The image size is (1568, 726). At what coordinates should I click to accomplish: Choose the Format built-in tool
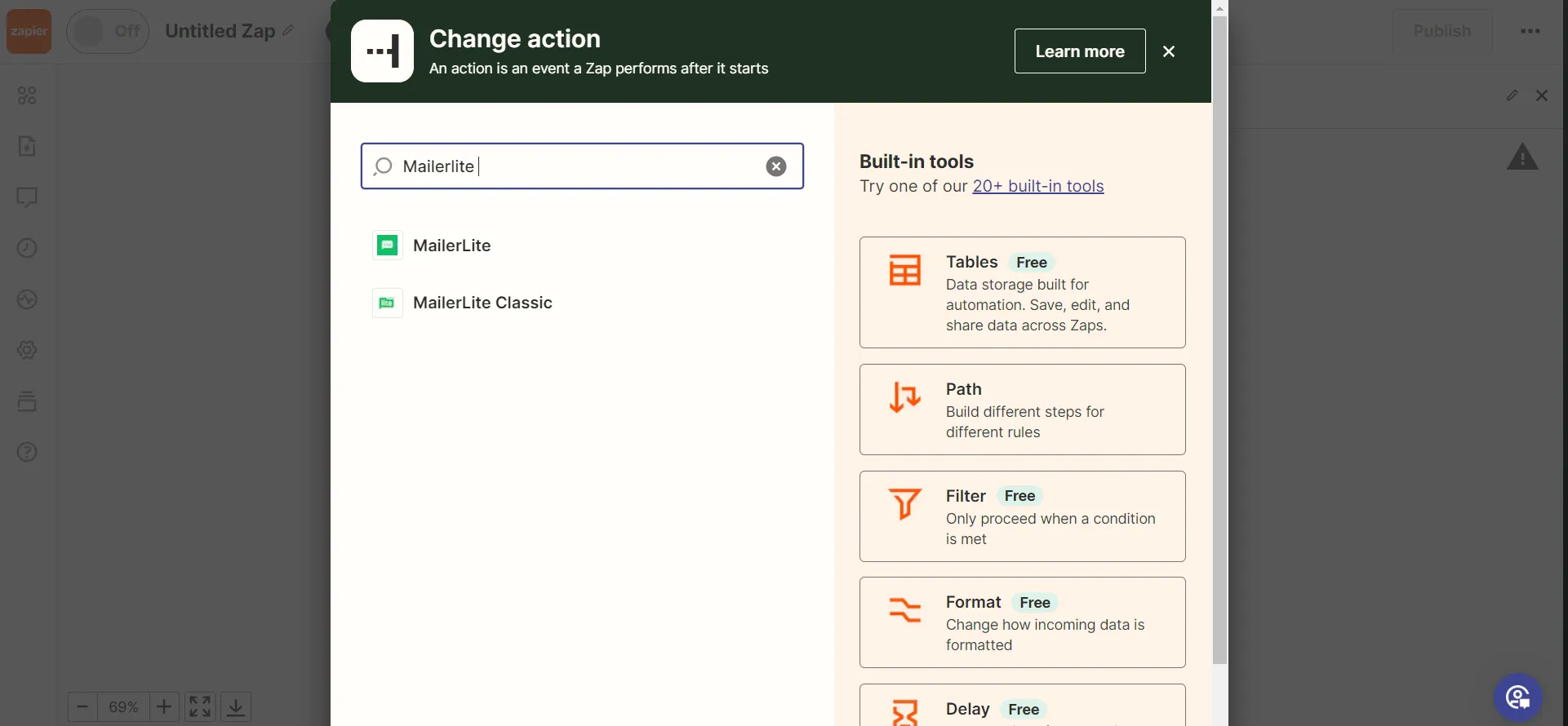point(1023,622)
